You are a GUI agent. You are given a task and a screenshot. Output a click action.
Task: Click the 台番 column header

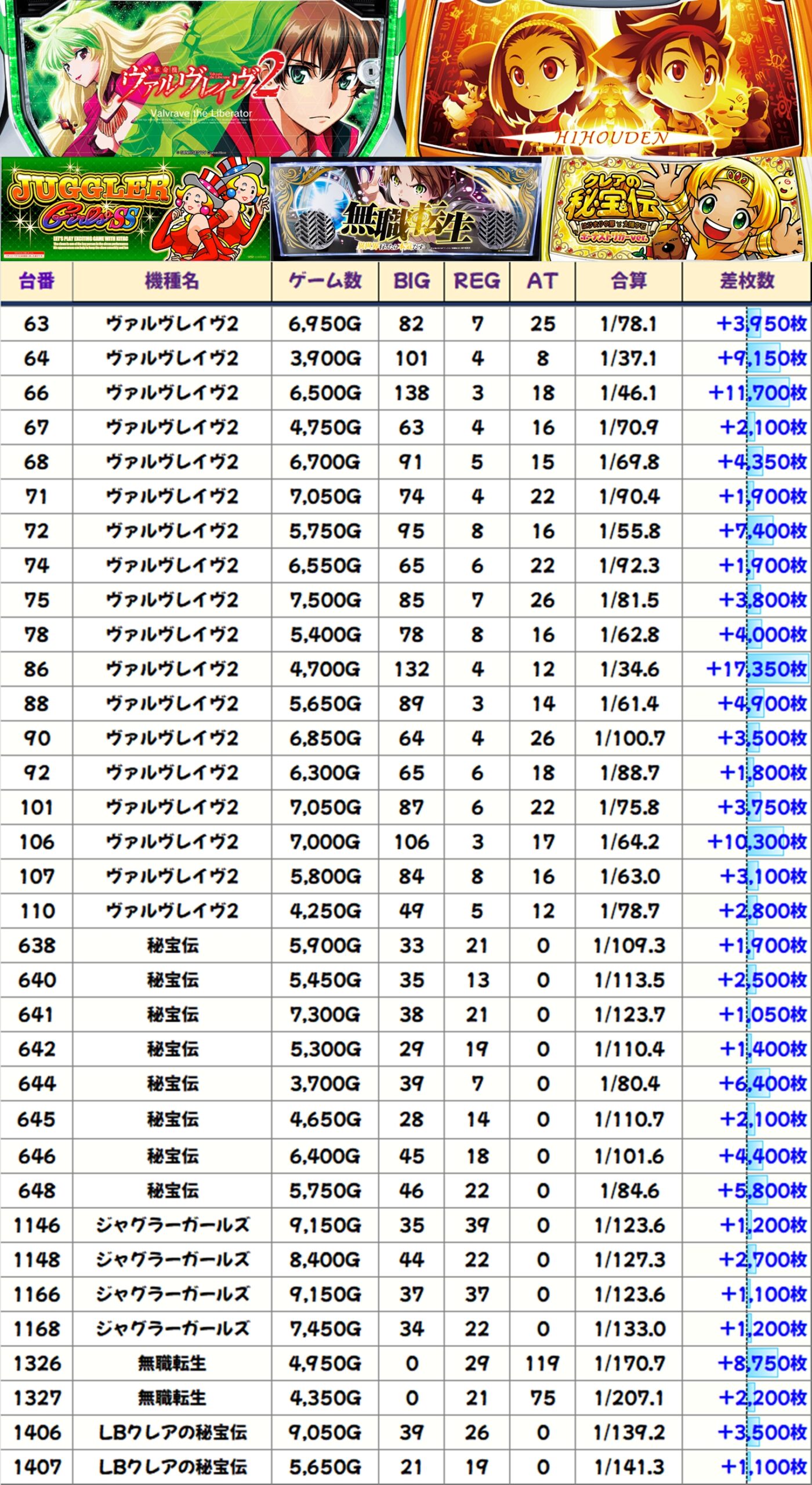(x=37, y=281)
